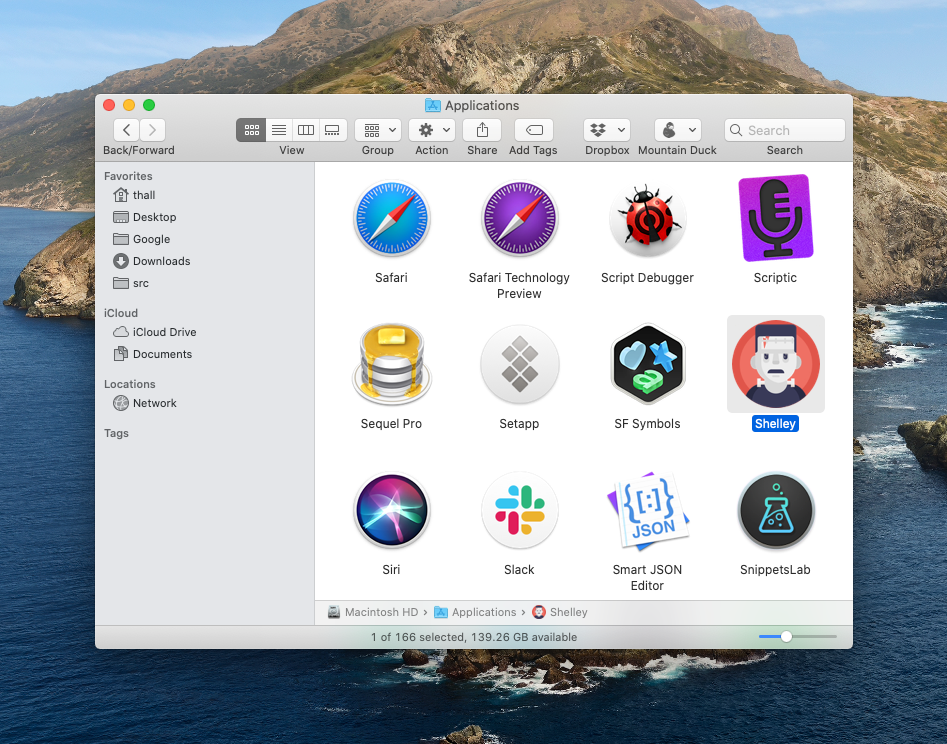This screenshot has height=744, width=947.
Task: Switch to list view mode
Action: 279,130
